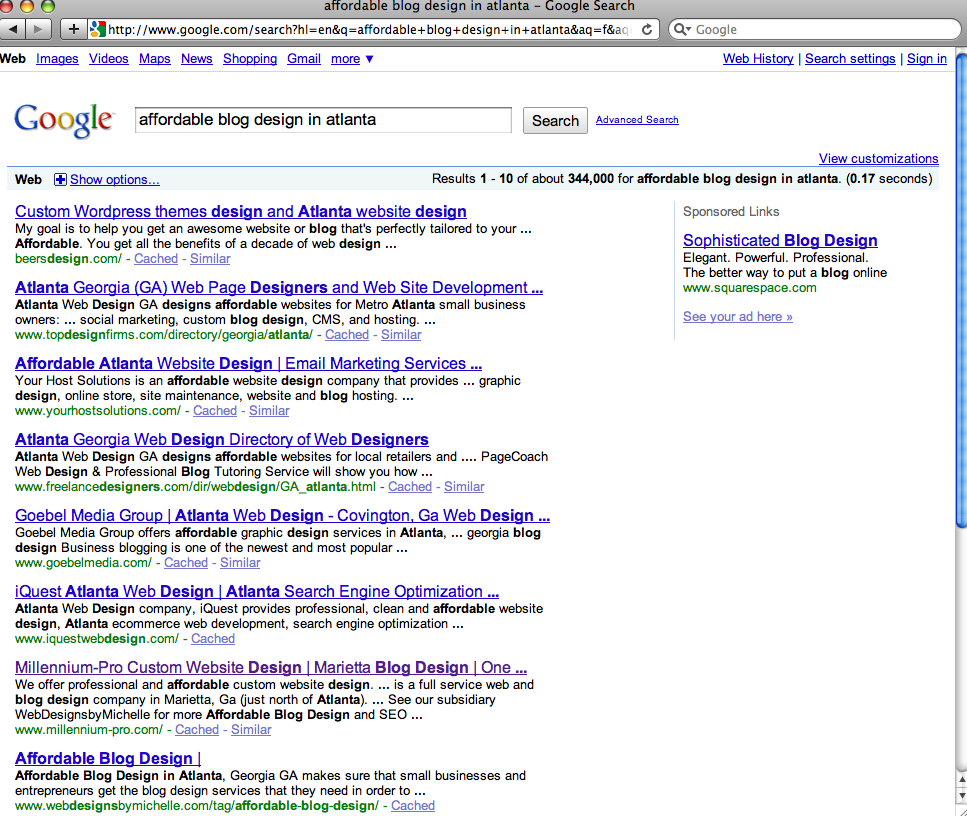The width and height of the screenshot is (967, 816).
Task: Open Sophisticated Blog Design sponsored link
Action: (x=780, y=241)
